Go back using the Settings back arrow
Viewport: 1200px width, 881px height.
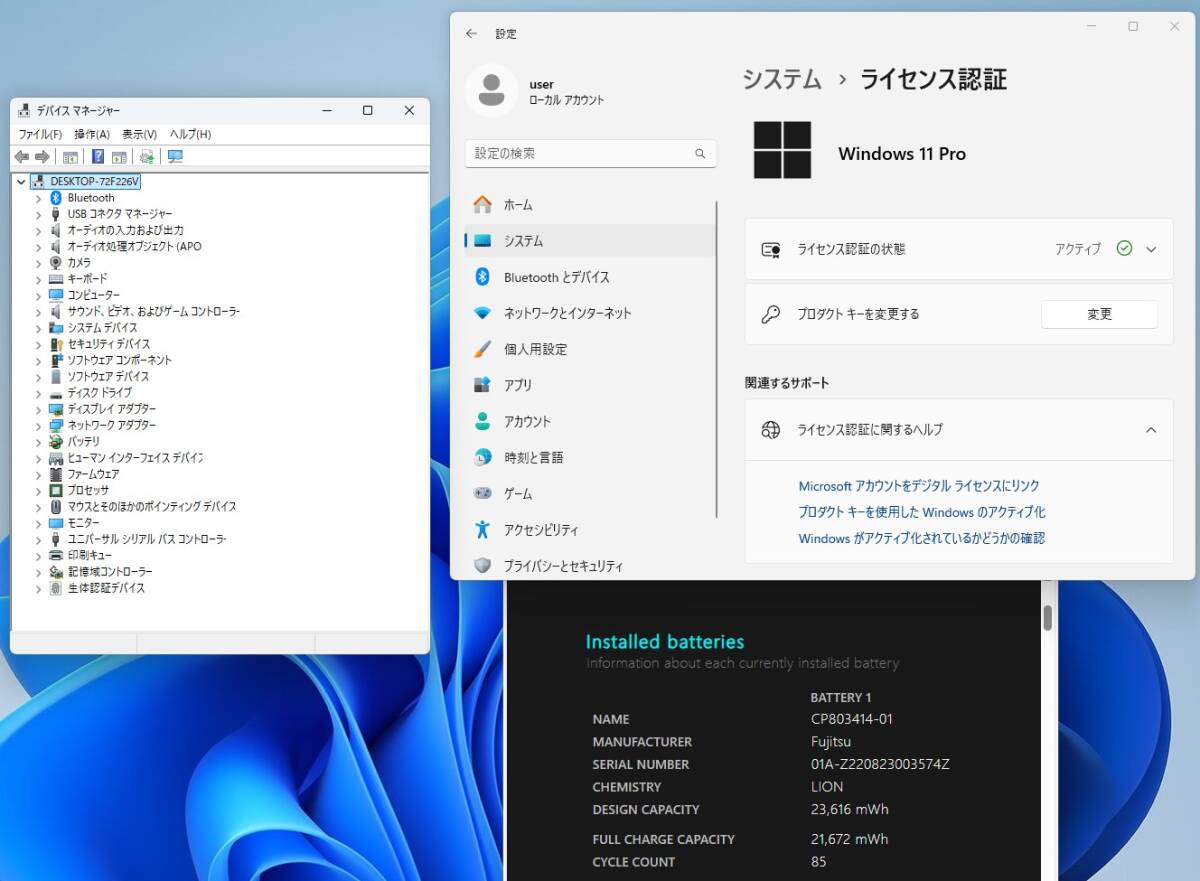pyautogui.click(x=472, y=34)
